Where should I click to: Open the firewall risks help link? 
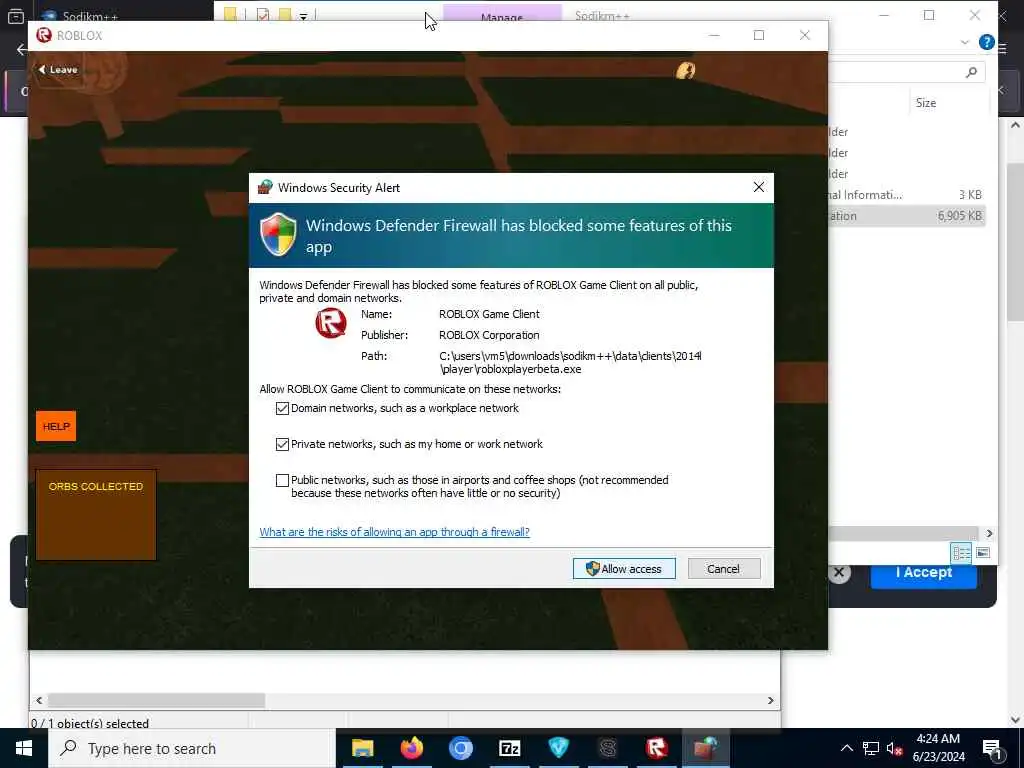tap(394, 532)
